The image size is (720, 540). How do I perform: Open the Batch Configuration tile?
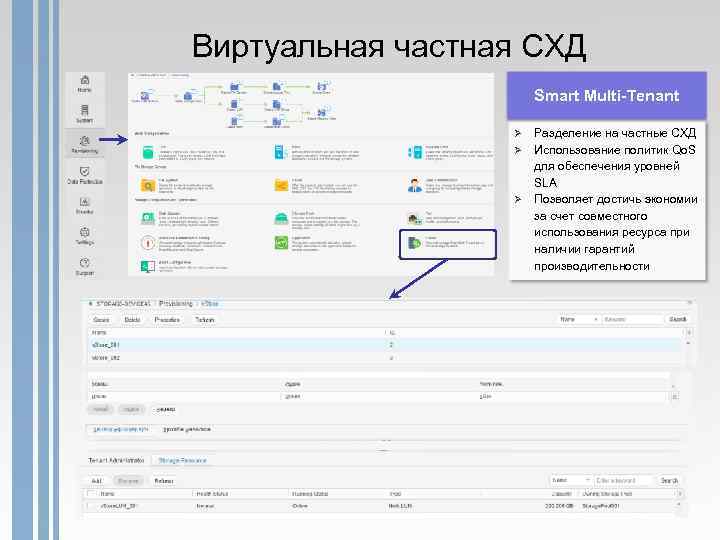[184, 266]
